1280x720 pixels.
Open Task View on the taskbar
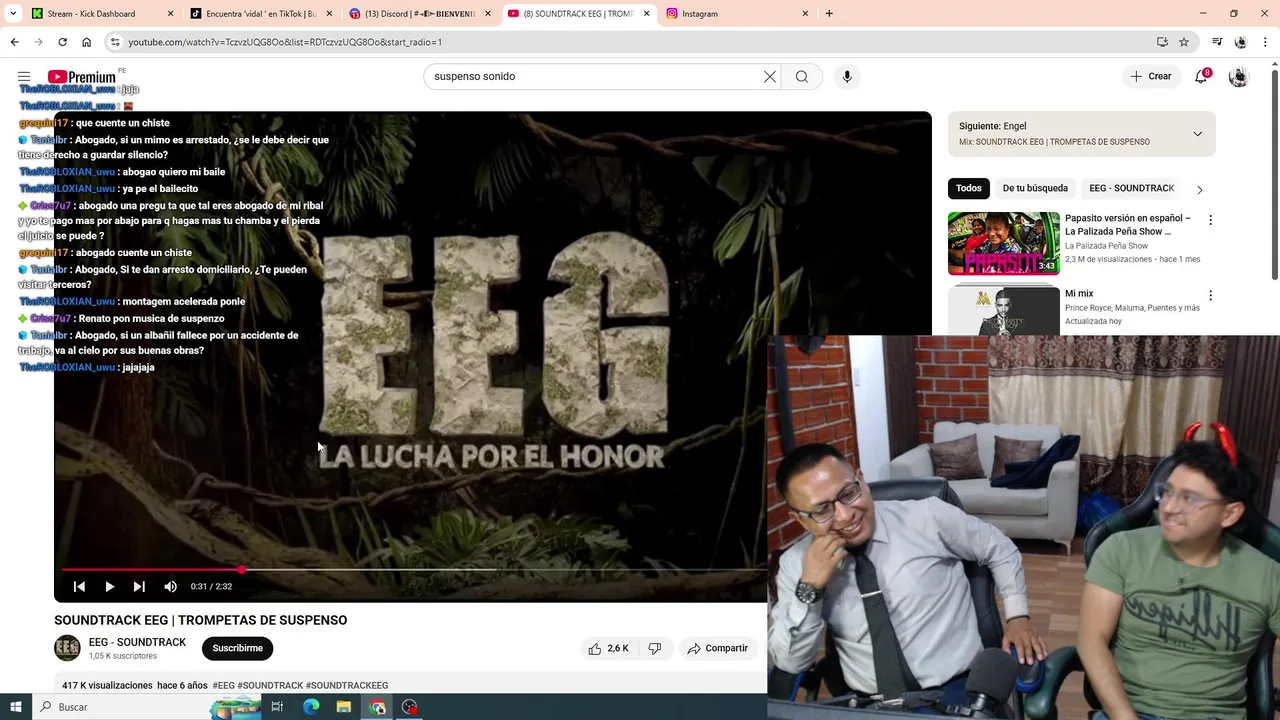pos(277,707)
